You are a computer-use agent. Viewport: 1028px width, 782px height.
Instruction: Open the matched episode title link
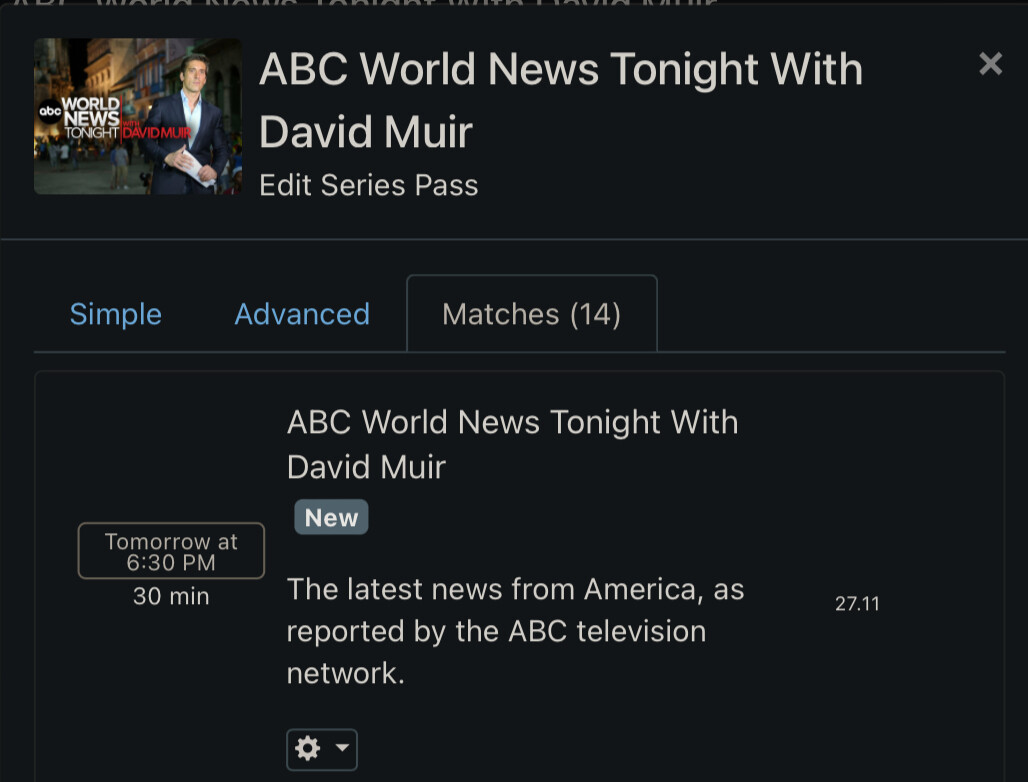(x=512, y=444)
